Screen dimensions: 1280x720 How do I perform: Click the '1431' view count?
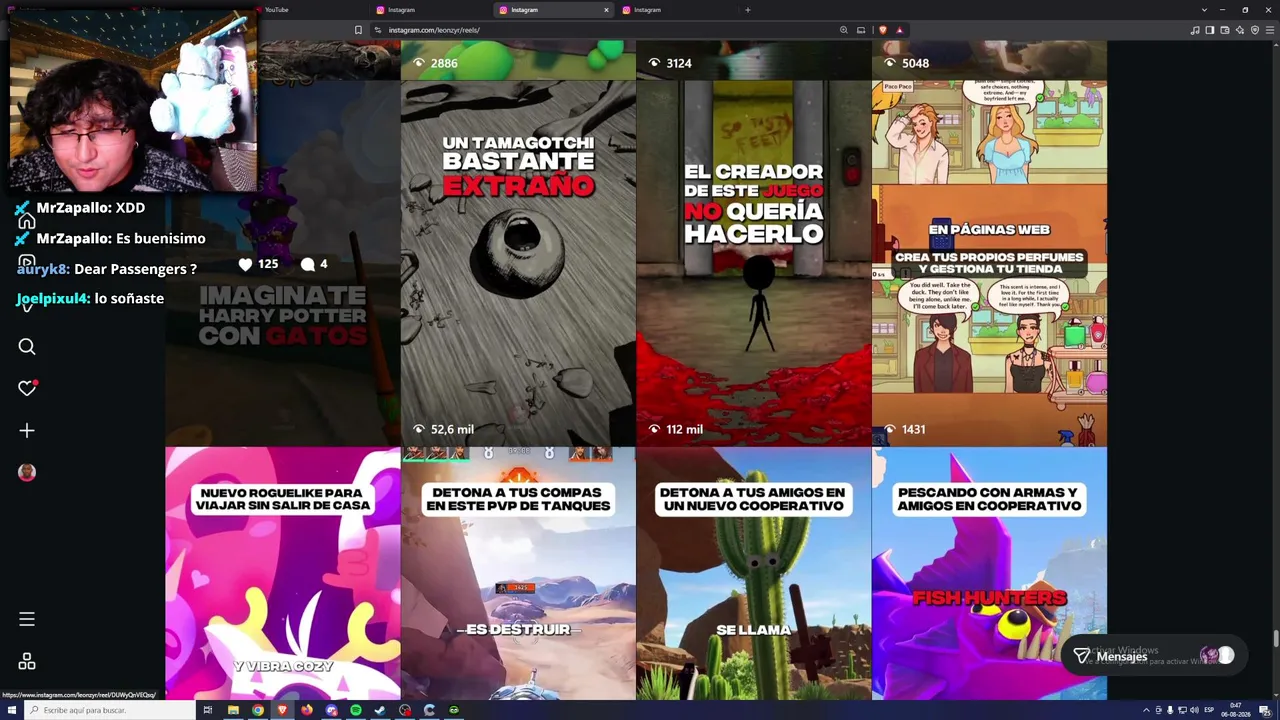pyautogui.click(x=913, y=429)
